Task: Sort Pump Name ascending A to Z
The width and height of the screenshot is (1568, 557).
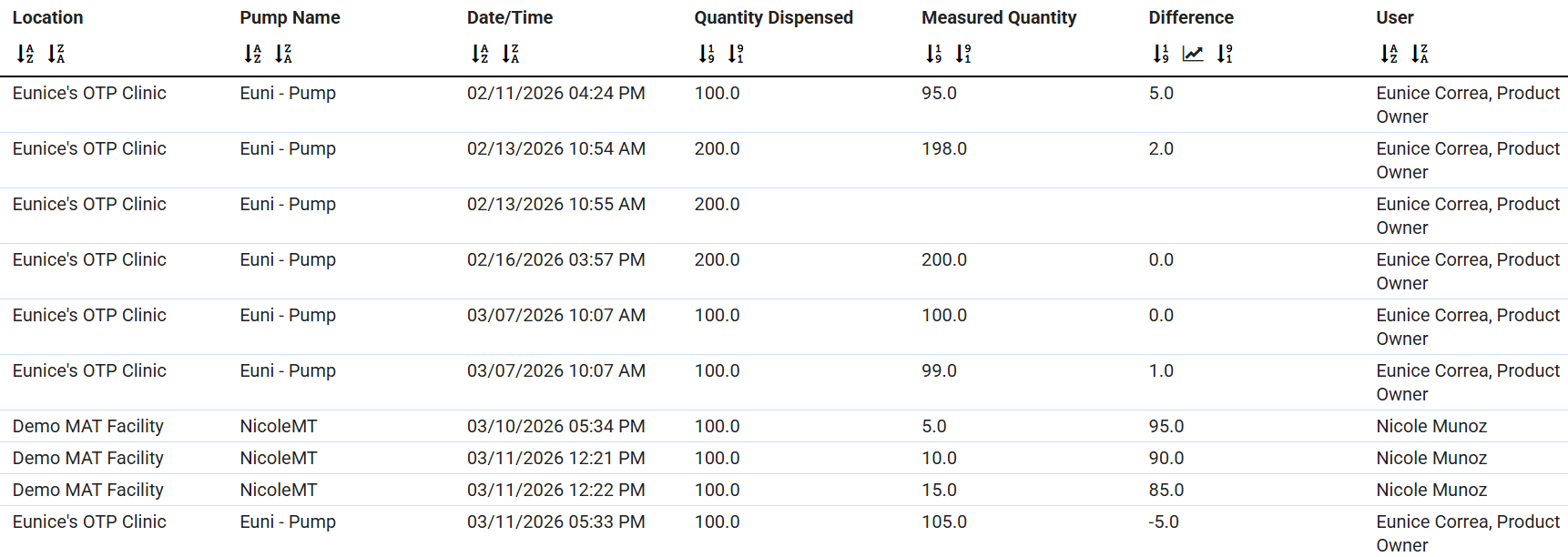Action: [253, 55]
